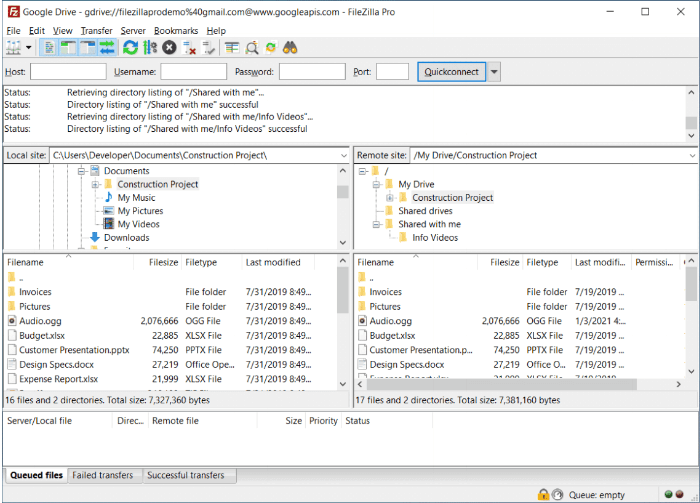
Task: Open the Site Manager icon
Action: pos(14,47)
